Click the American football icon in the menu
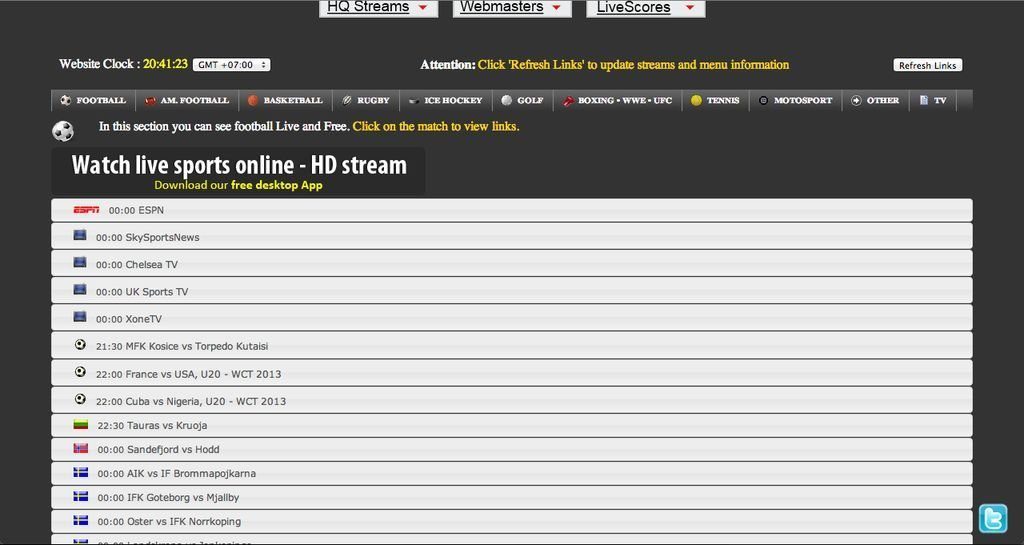 click(150, 101)
